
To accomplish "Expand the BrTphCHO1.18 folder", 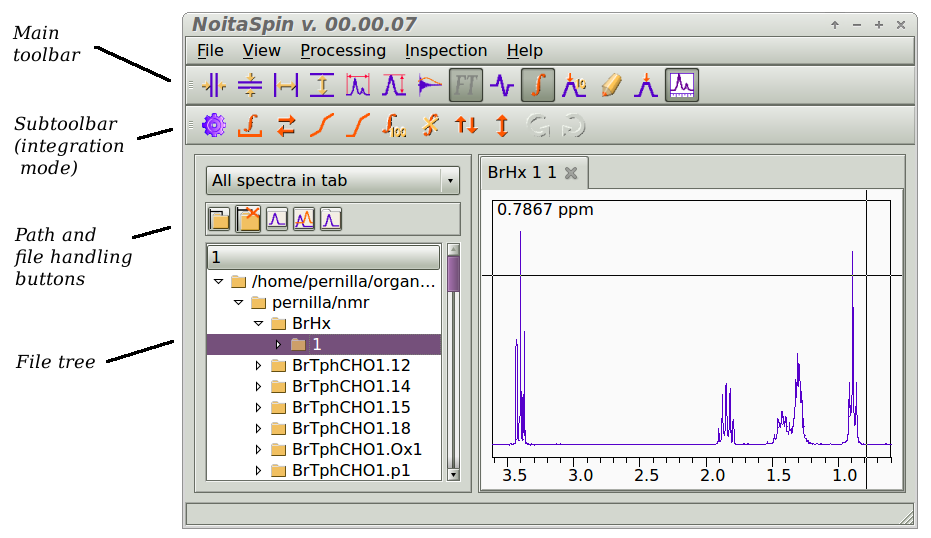I will click(x=258, y=429).
